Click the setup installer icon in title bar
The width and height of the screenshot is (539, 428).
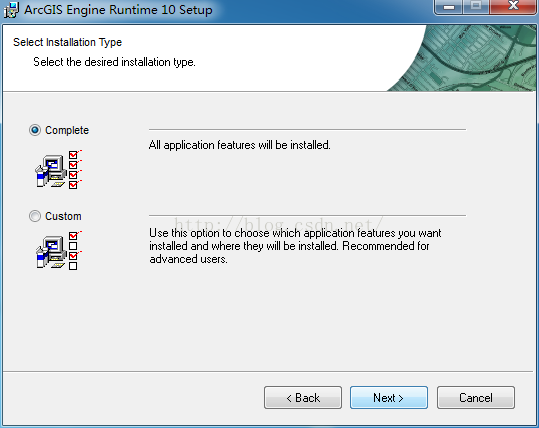coord(11,10)
